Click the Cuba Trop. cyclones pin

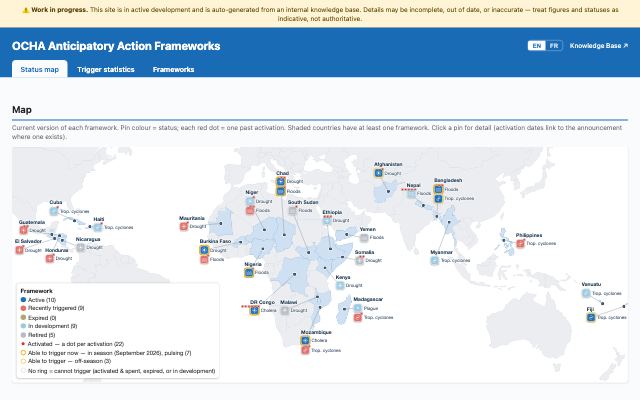click(54, 211)
